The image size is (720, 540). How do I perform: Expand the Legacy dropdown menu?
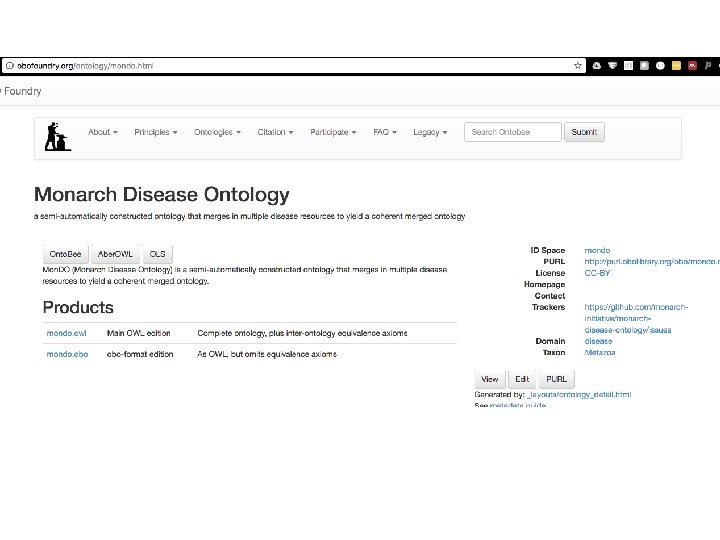click(430, 132)
